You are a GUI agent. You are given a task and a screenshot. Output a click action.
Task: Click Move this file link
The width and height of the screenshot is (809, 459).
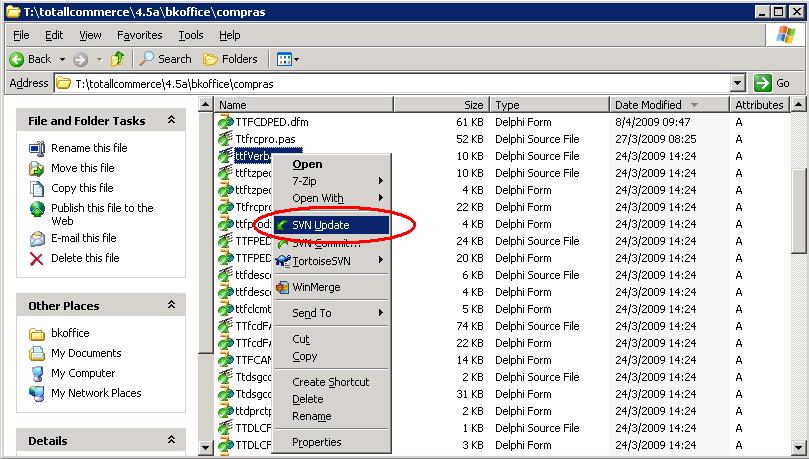[83, 168]
